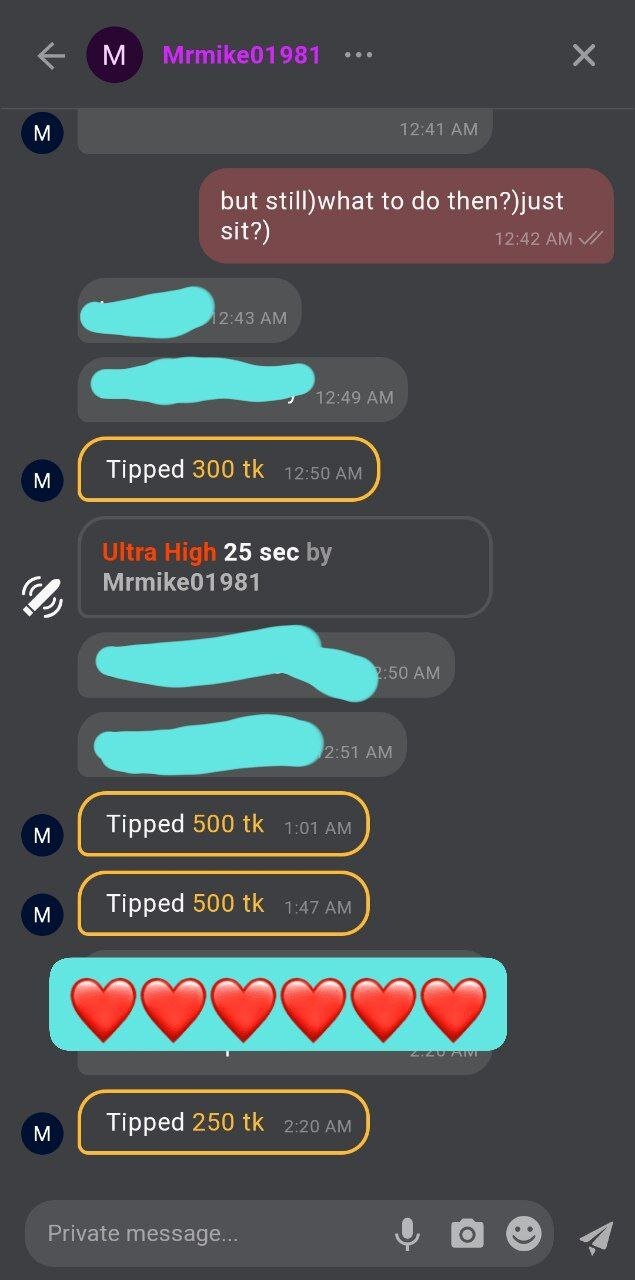Open the three-dots options menu
This screenshot has height=1280, width=635.
[358, 55]
